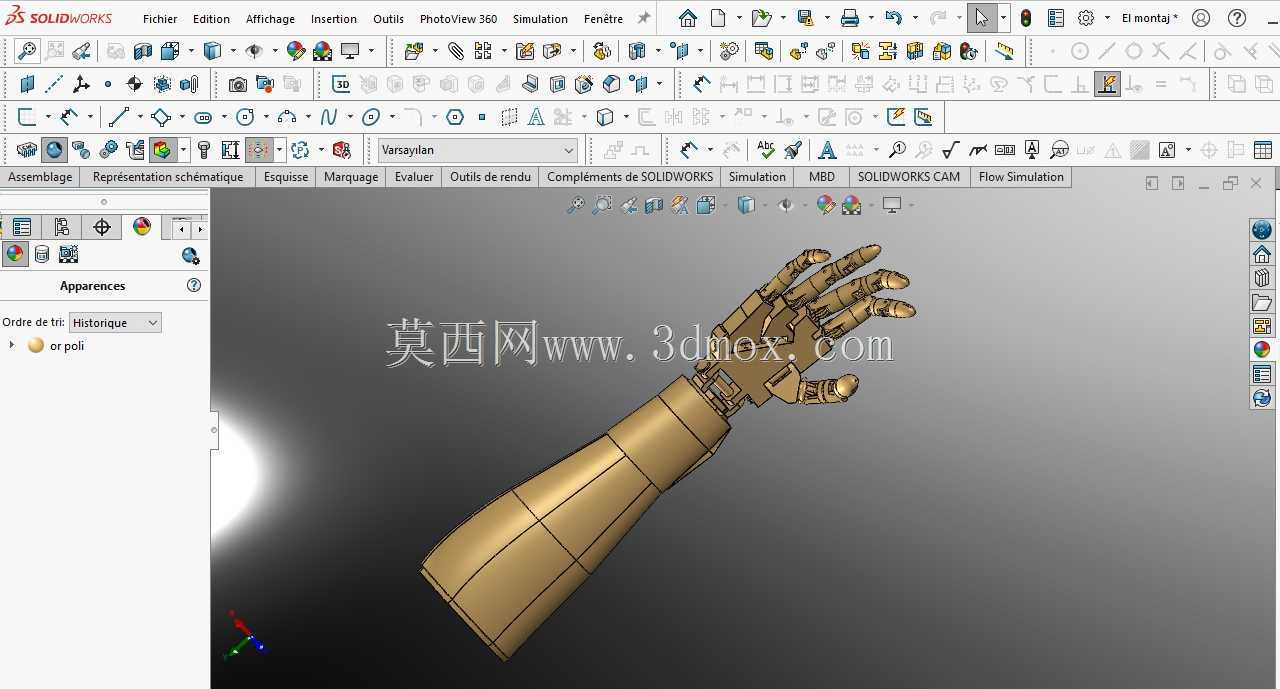Image resolution: width=1280 pixels, height=689 pixels.
Task: Toggle the highlighted shaded sphere display button
Action: pyautogui.click(x=54, y=150)
